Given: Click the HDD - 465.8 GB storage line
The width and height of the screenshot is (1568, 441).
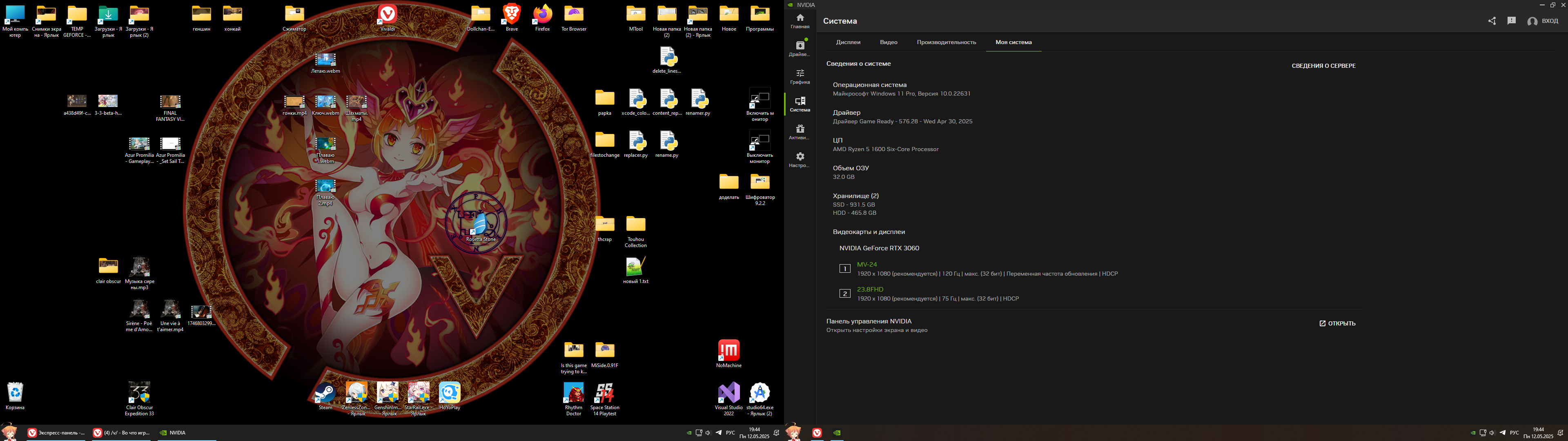Looking at the screenshot, I should coord(855,213).
